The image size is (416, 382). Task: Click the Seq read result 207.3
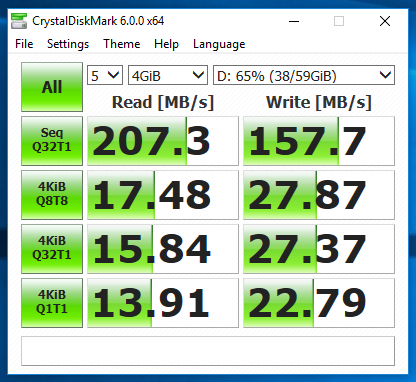[x=163, y=141]
